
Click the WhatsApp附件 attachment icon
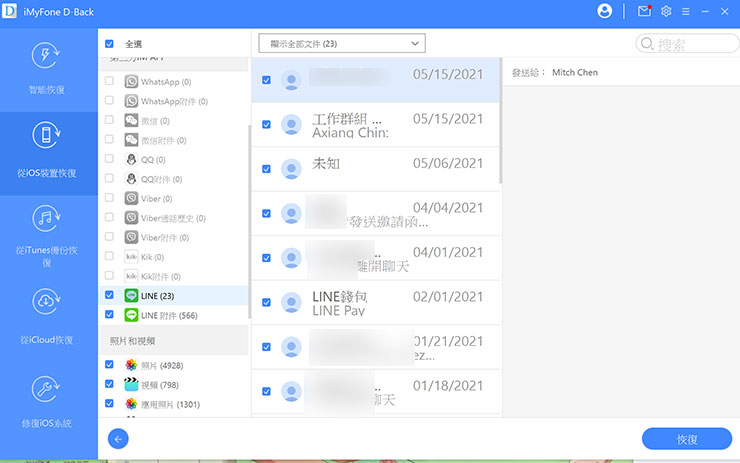[x=131, y=101]
